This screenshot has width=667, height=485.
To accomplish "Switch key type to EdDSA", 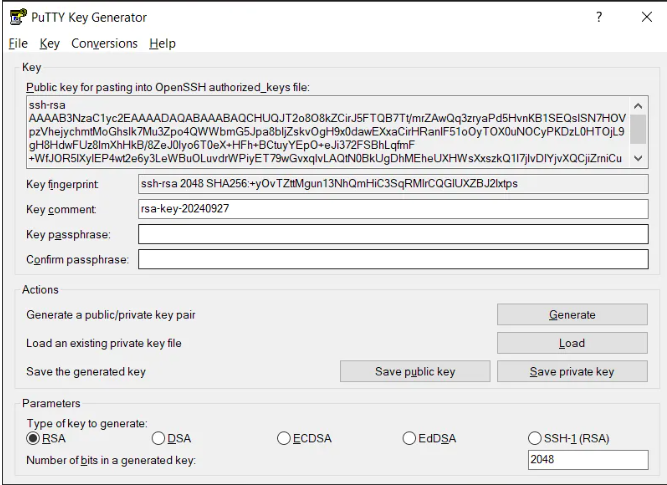I will tap(409, 437).
